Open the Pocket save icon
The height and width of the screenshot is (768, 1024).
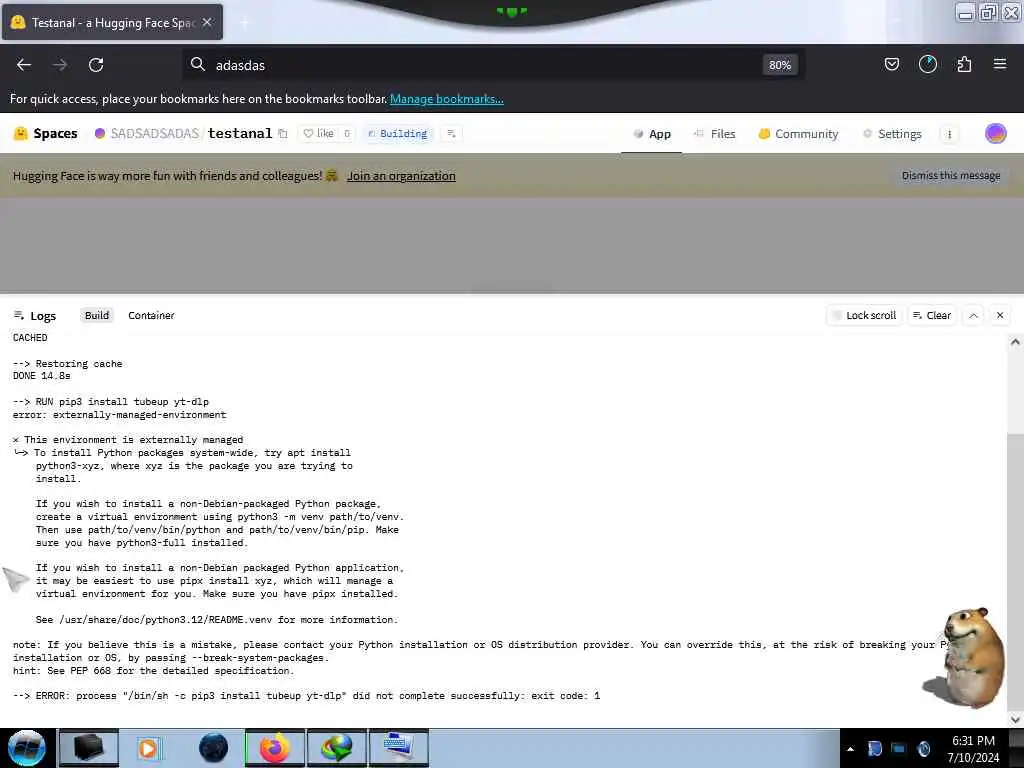pyautogui.click(x=891, y=64)
